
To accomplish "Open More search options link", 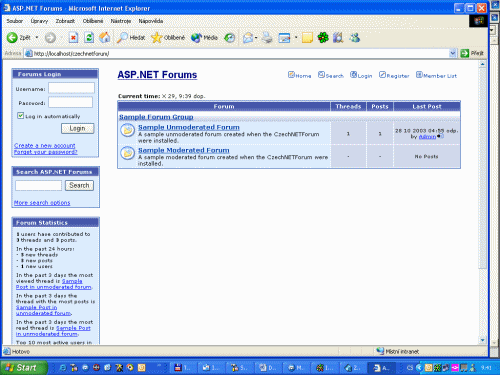I will pos(42,203).
